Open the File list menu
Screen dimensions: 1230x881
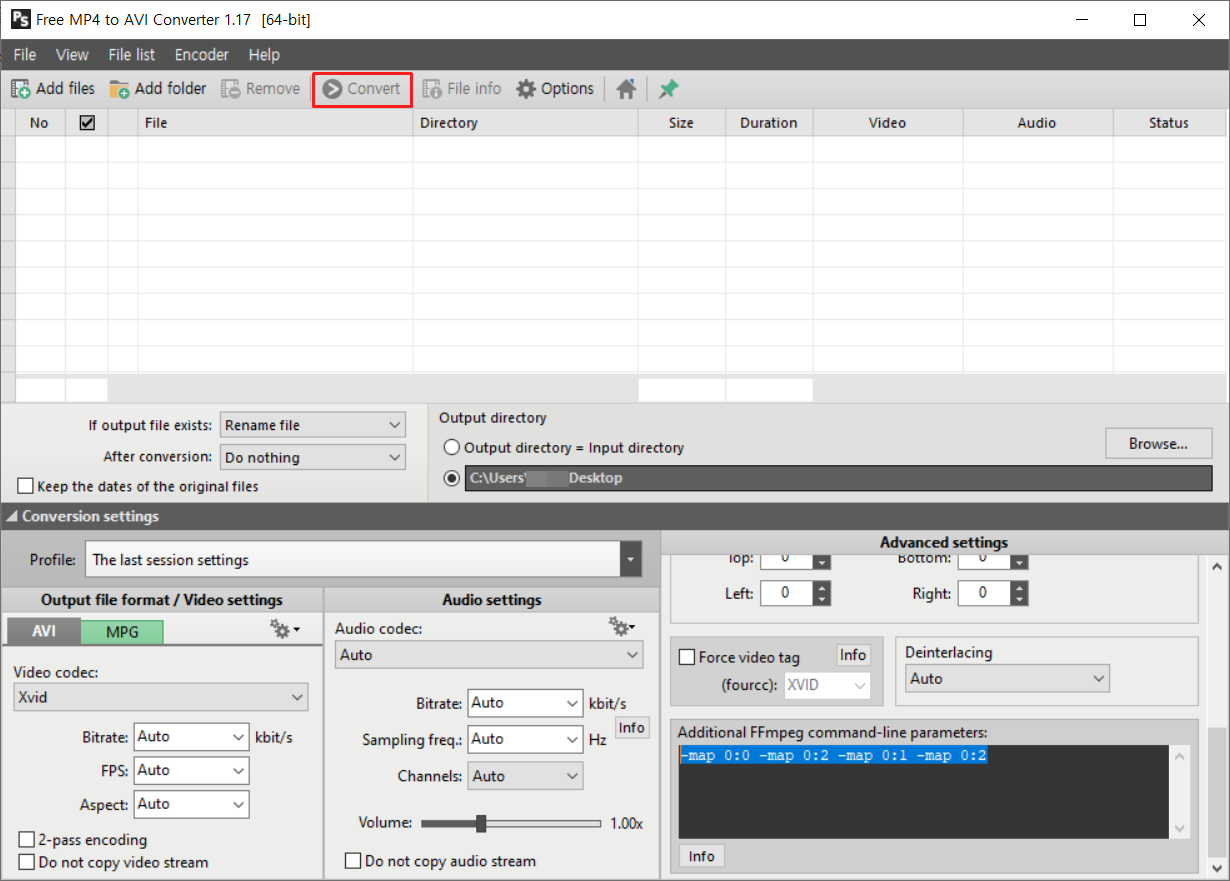pos(132,55)
